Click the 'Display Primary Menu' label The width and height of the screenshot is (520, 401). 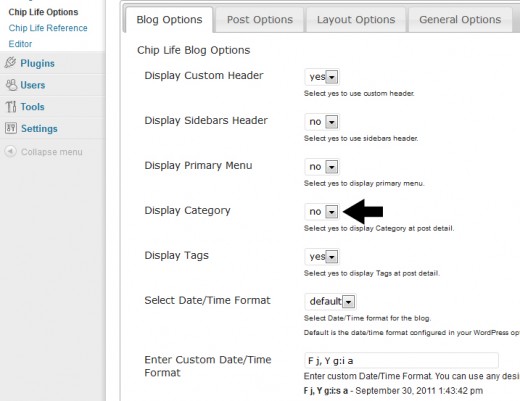(198, 166)
